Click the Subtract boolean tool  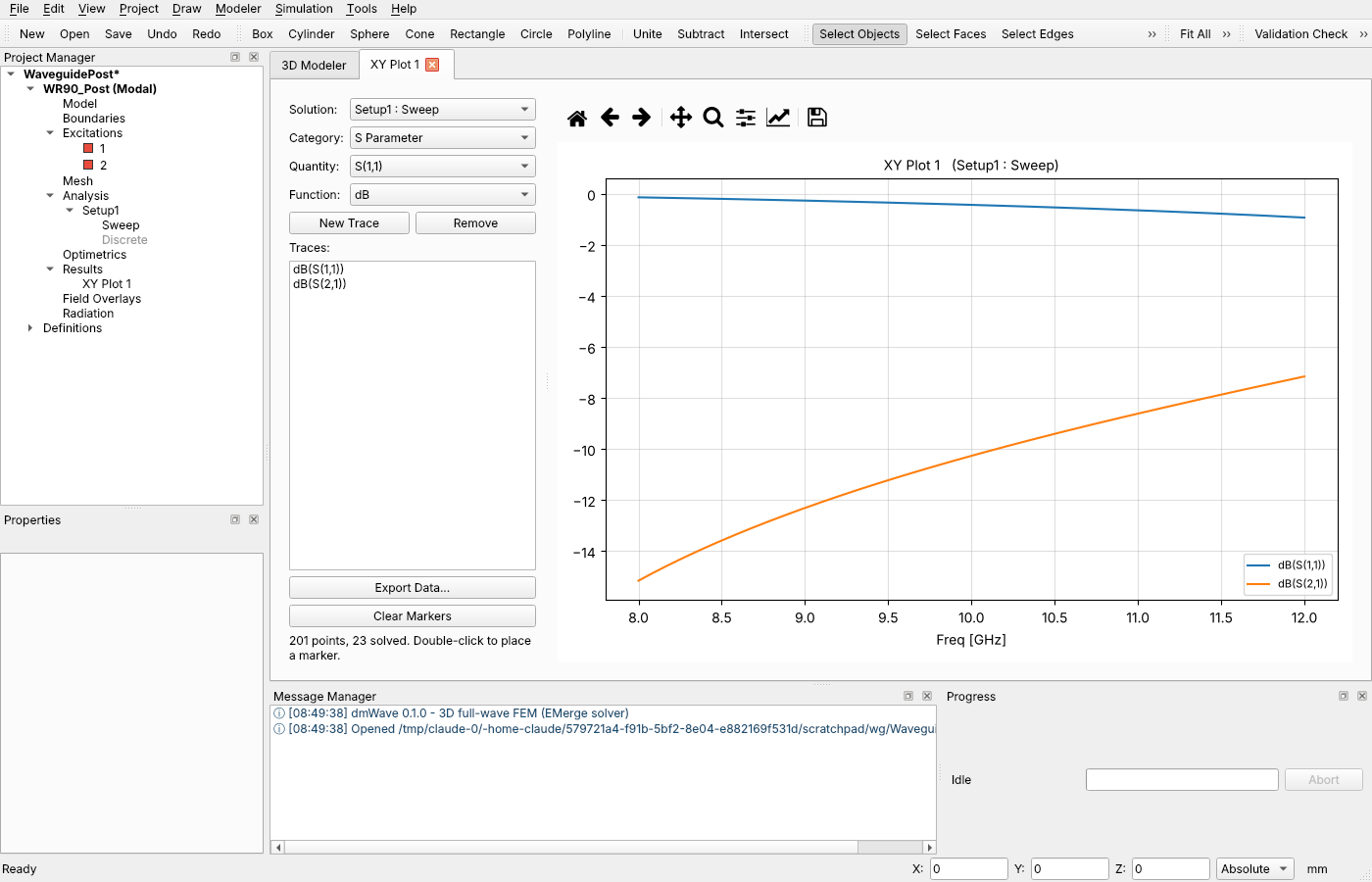(701, 34)
